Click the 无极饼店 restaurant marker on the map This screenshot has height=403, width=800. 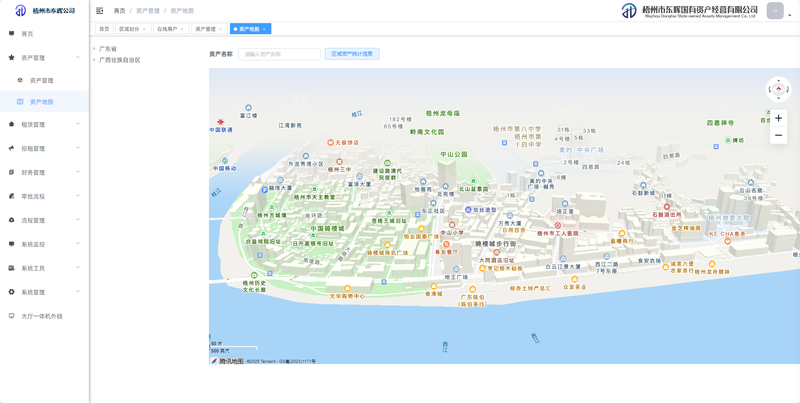(x=331, y=142)
